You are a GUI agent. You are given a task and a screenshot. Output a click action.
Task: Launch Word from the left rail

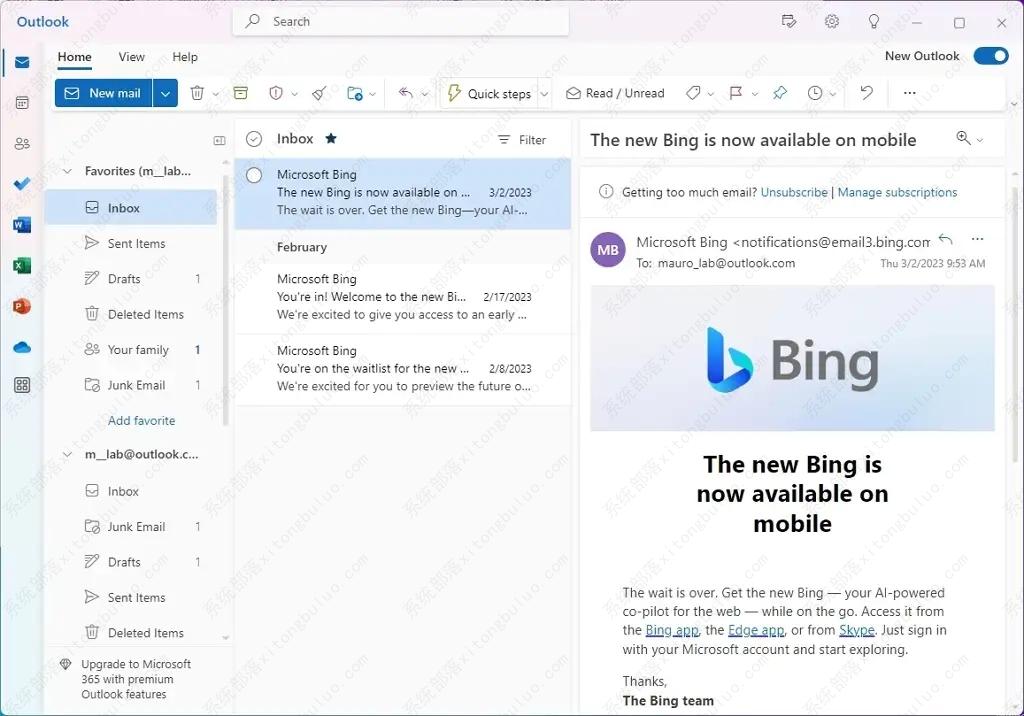coord(22,225)
